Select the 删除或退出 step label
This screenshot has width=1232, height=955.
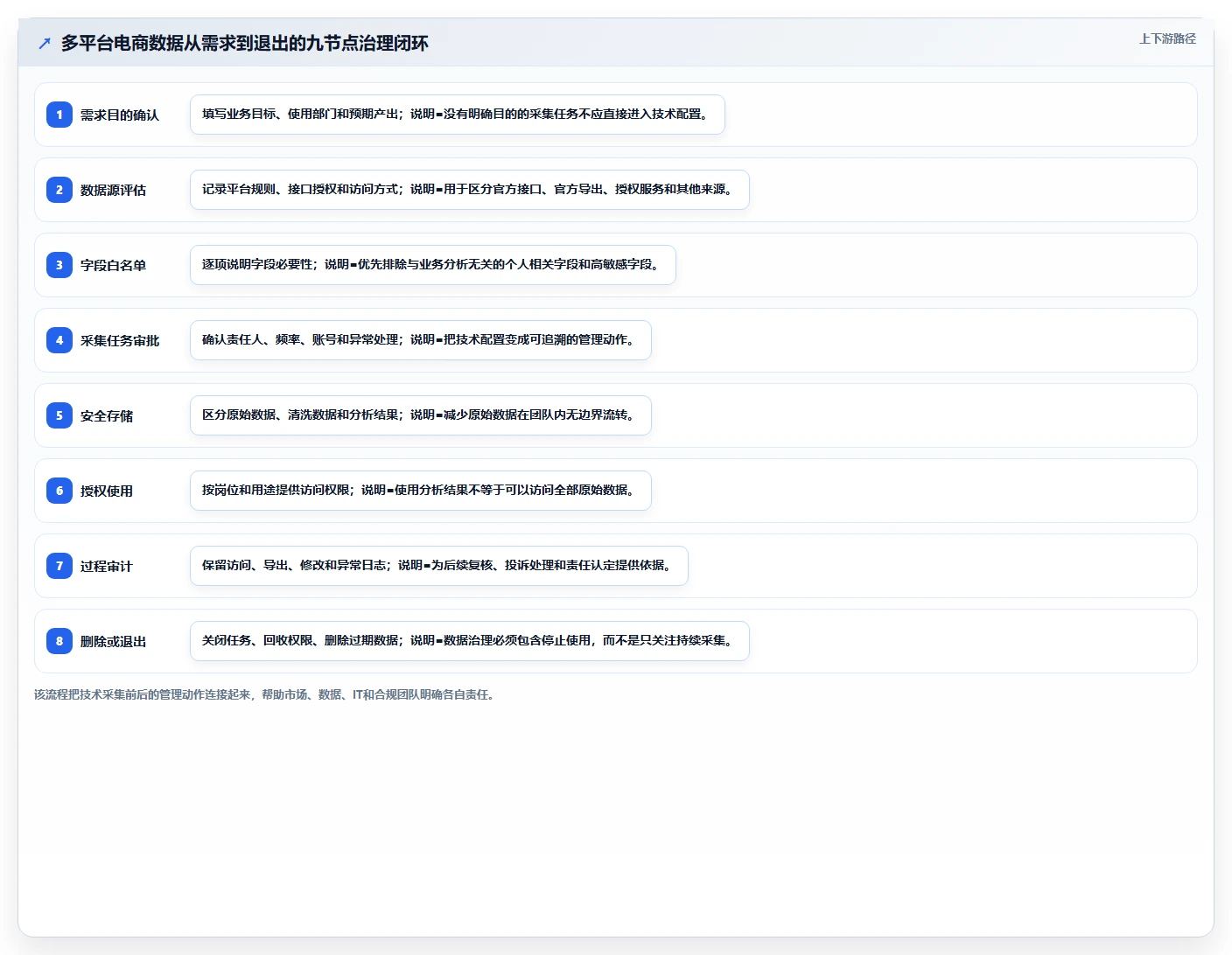pyautogui.click(x=113, y=641)
